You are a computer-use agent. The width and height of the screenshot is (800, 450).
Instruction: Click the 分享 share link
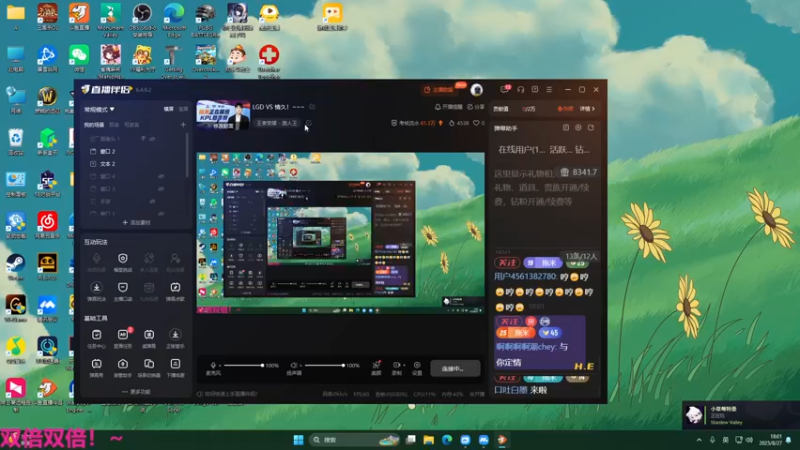(x=476, y=107)
